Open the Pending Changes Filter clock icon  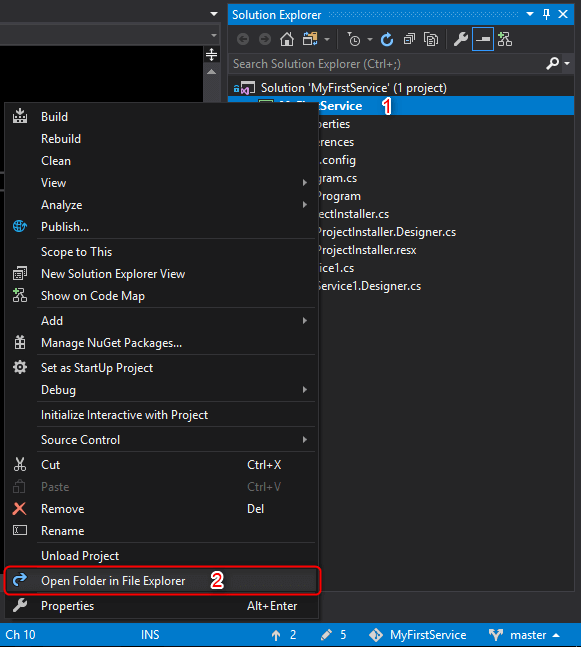(354, 40)
